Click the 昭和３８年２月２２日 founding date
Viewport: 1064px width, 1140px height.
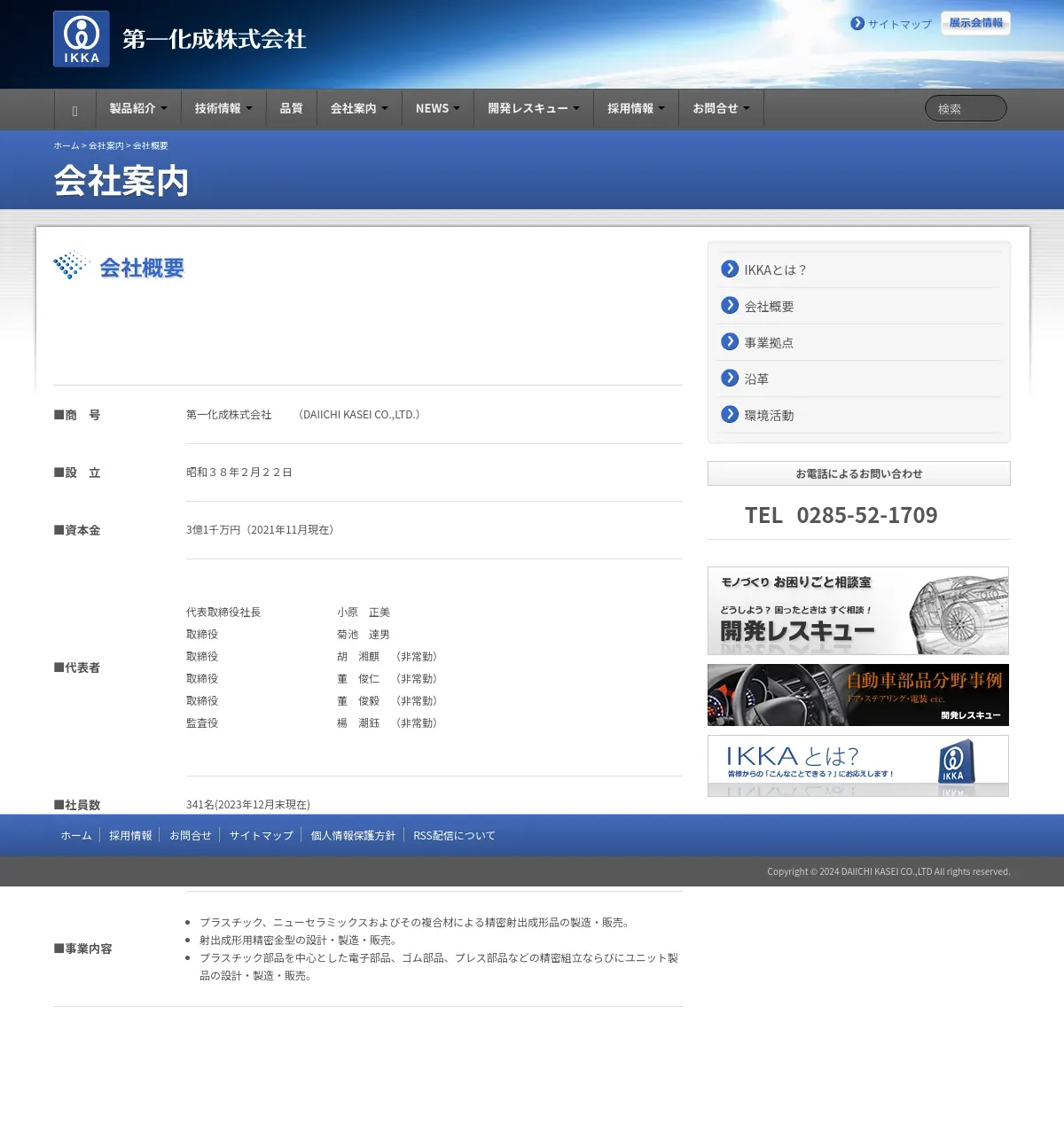[239, 472]
